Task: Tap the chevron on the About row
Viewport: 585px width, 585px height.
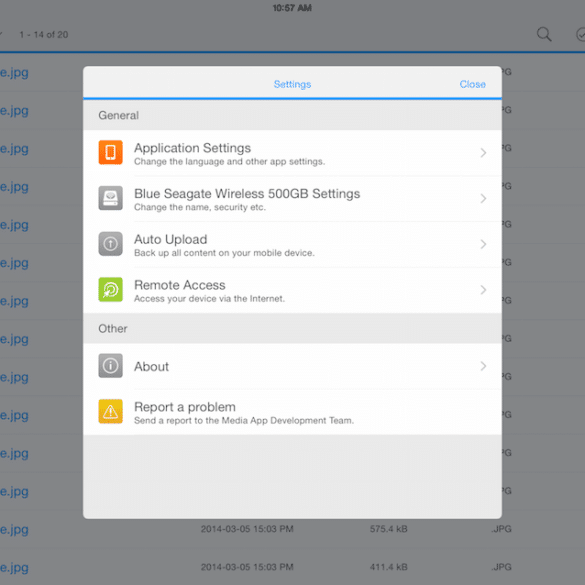Action: [483, 366]
